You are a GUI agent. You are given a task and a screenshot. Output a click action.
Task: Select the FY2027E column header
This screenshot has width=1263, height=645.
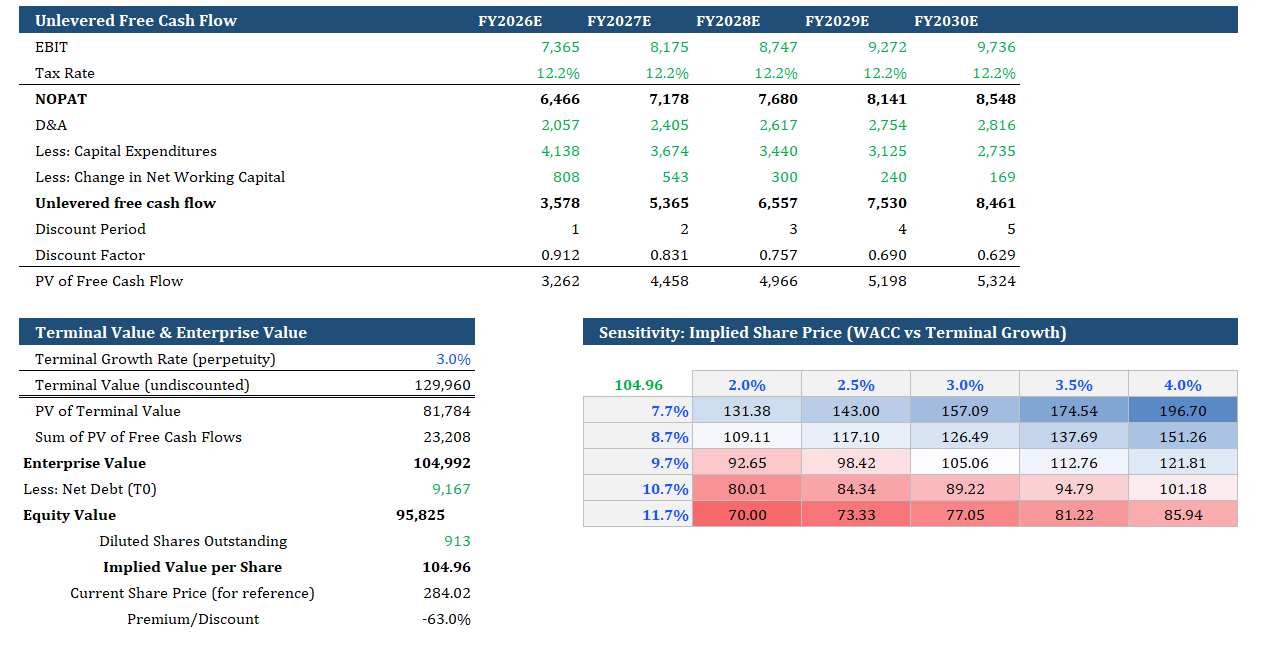pos(619,21)
